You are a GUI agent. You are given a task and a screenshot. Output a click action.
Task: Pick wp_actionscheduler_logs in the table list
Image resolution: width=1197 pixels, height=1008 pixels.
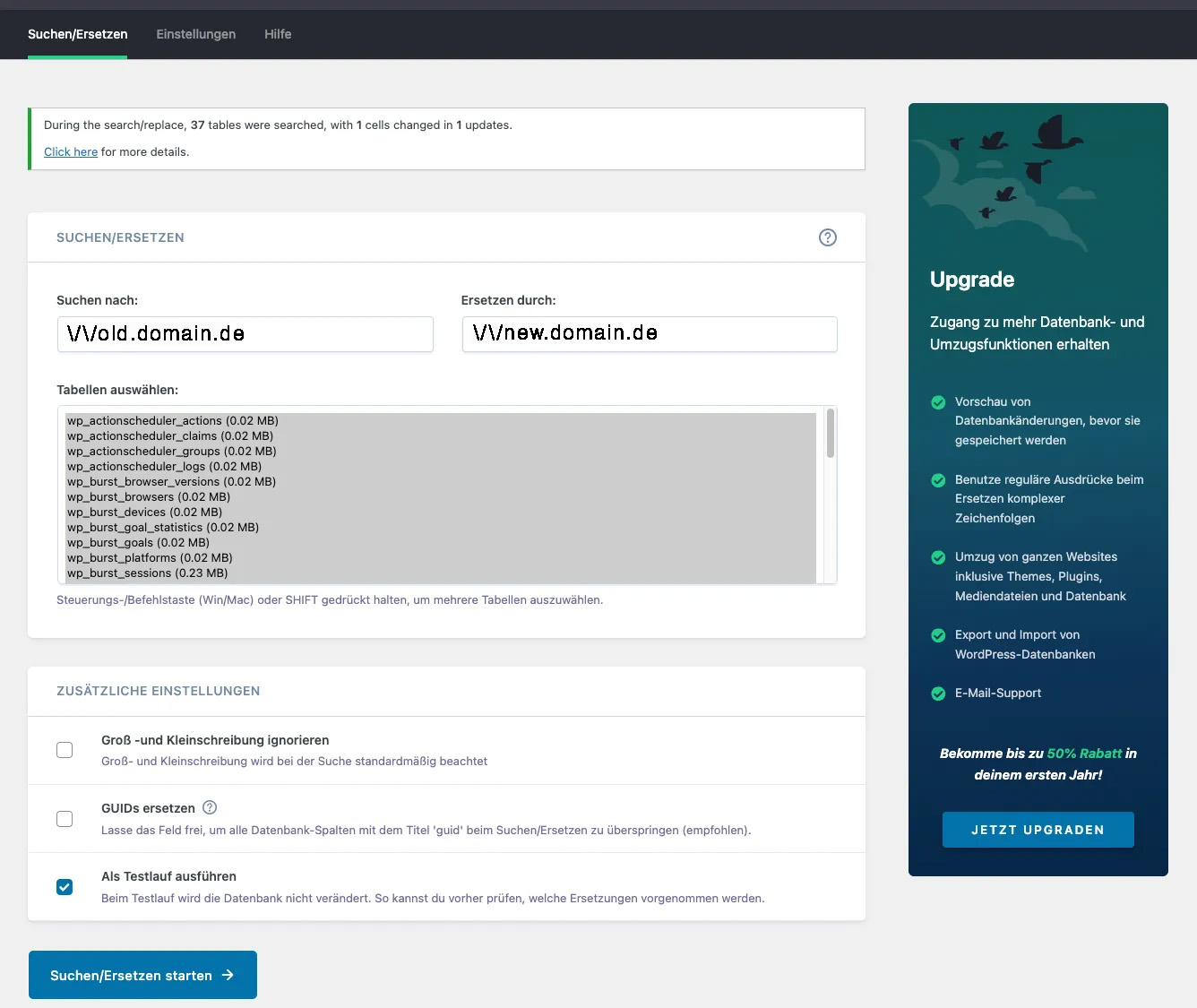coord(164,466)
